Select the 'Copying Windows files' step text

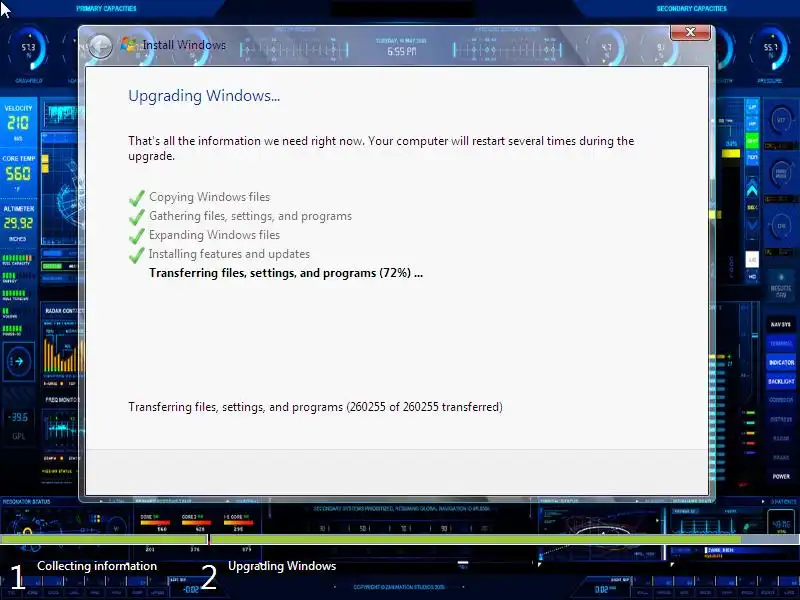pyautogui.click(x=210, y=197)
